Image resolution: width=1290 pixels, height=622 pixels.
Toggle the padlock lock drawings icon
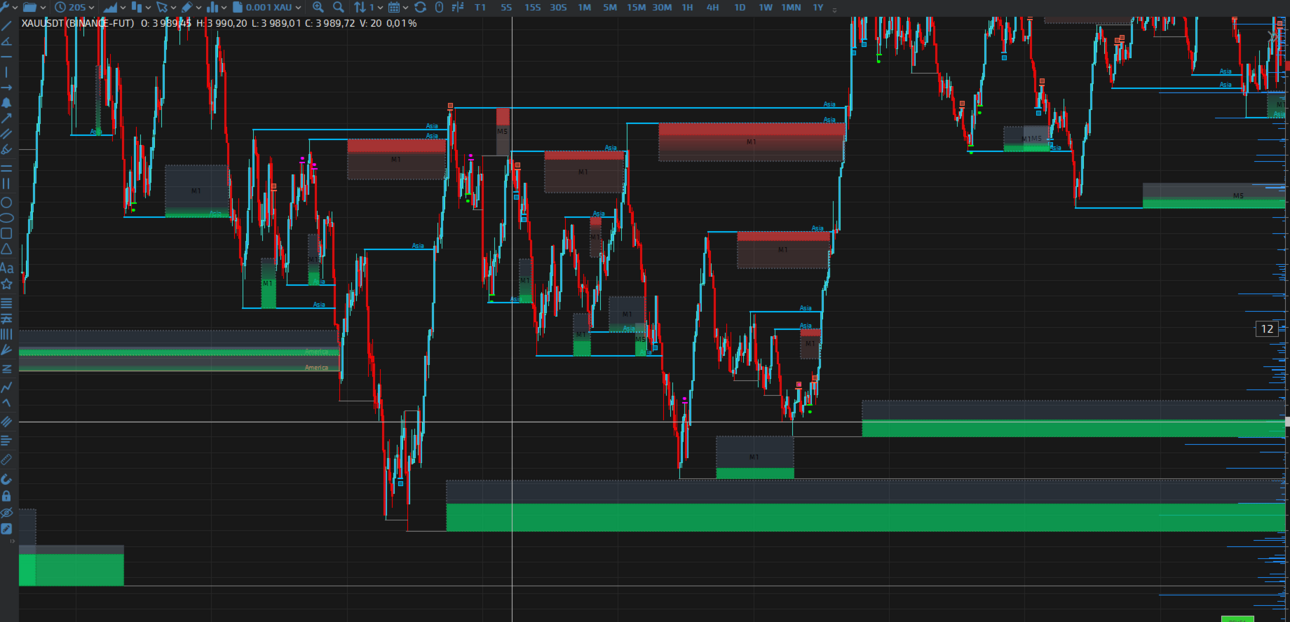[x=6, y=496]
